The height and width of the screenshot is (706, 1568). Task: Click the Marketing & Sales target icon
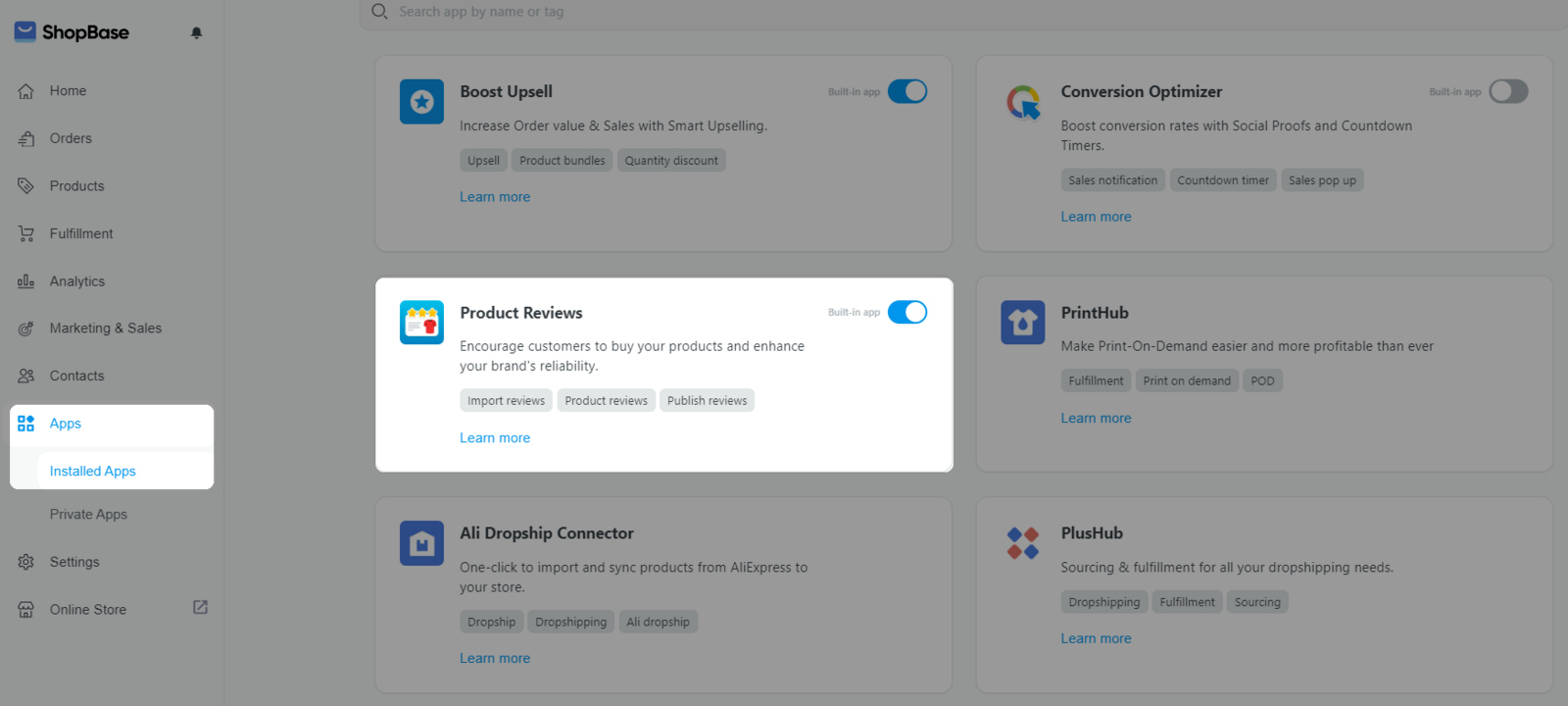(x=26, y=328)
